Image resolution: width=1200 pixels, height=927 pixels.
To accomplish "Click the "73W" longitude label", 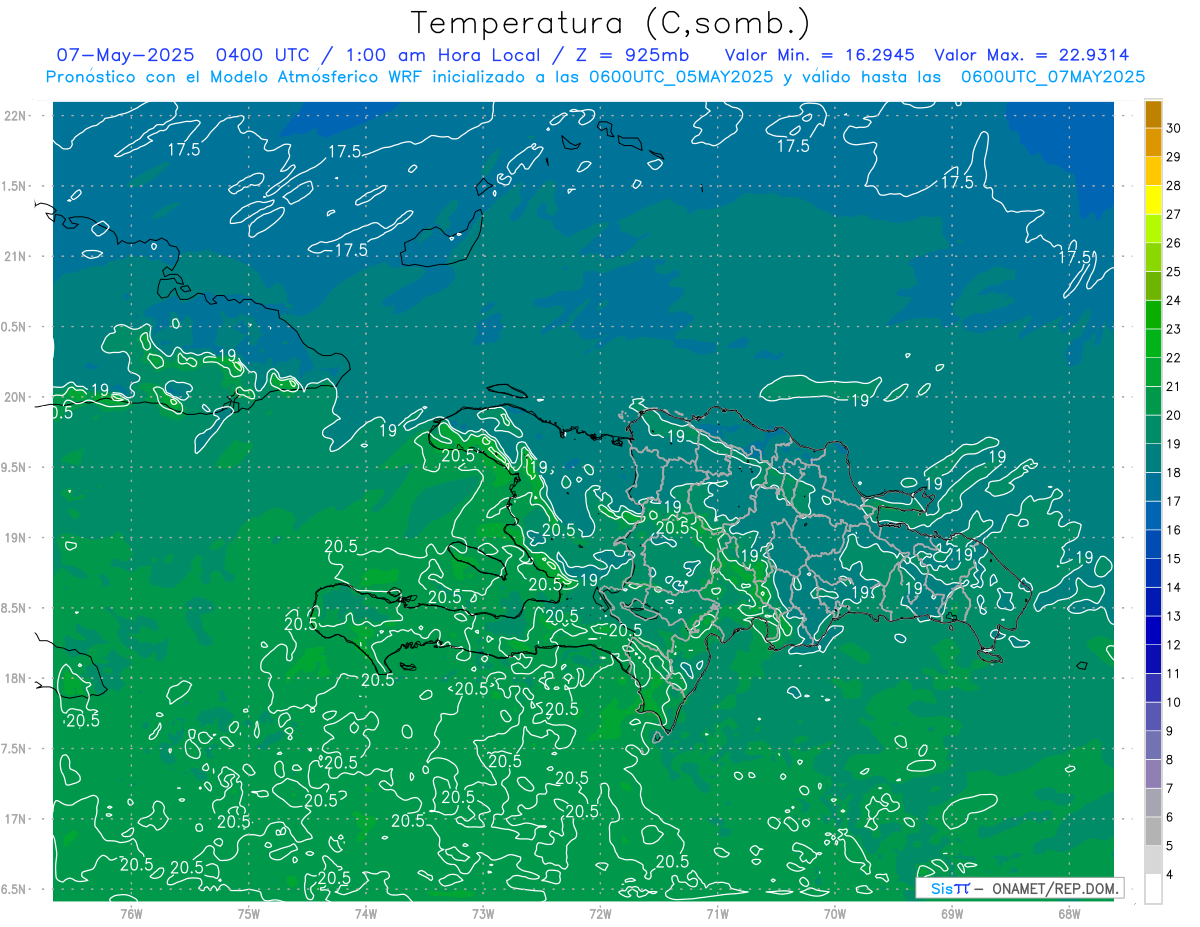I will (483, 913).
